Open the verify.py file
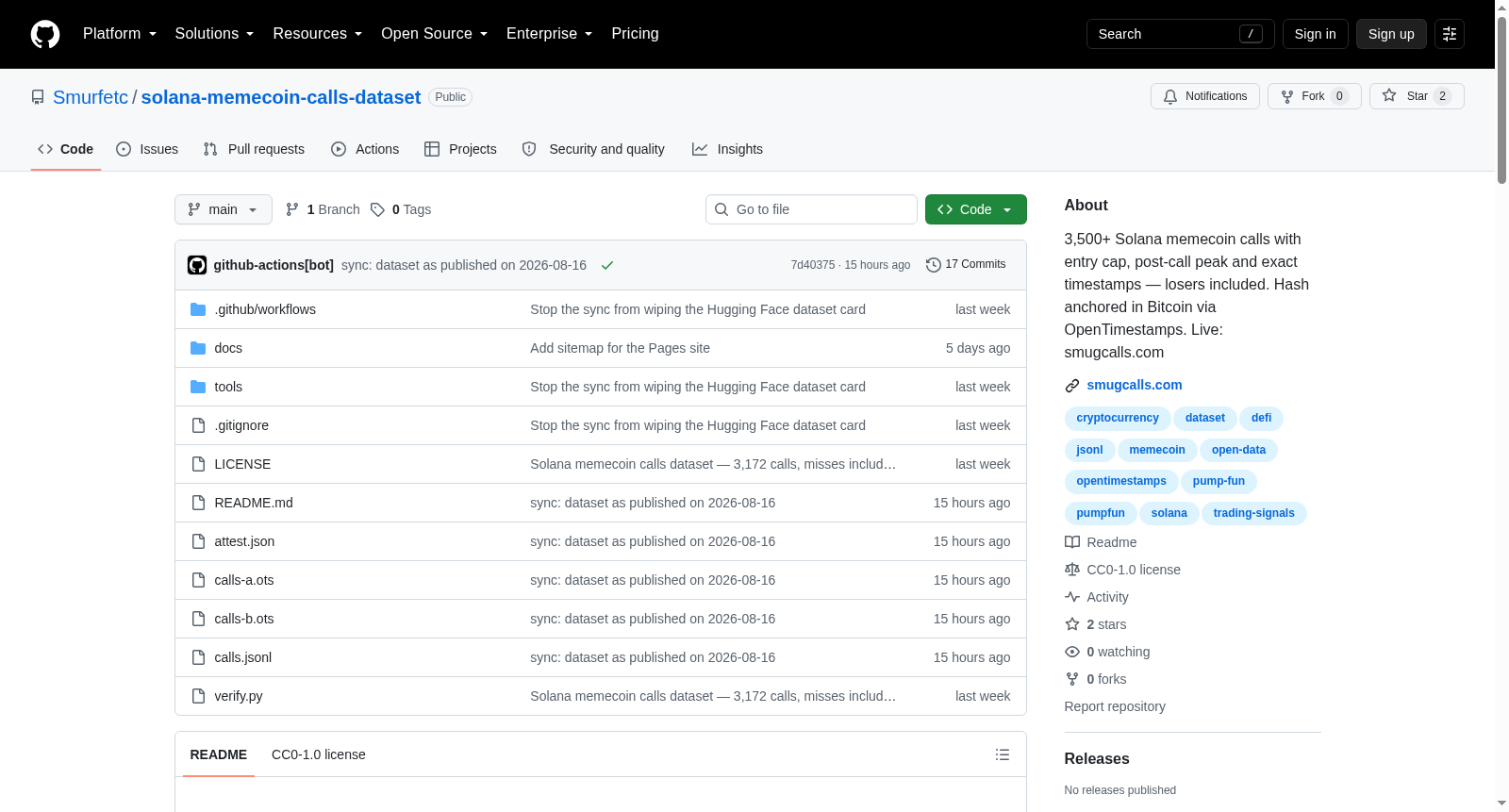Screen dimensions: 1509x812 (x=239, y=696)
